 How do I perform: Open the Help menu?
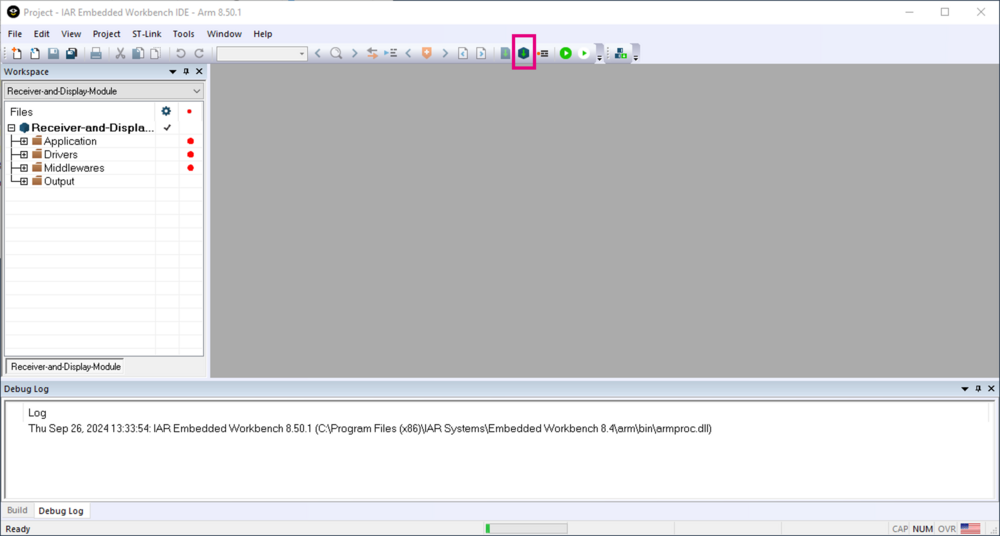tap(263, 34)
